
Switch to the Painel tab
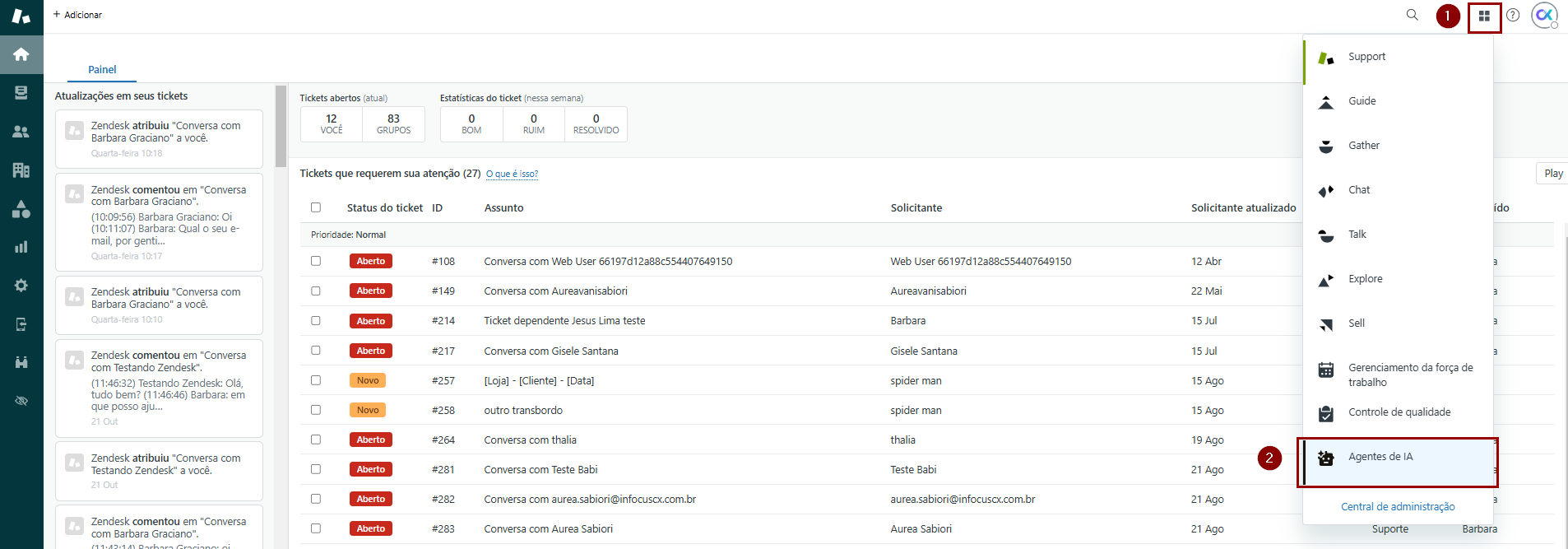pos(102,70)
